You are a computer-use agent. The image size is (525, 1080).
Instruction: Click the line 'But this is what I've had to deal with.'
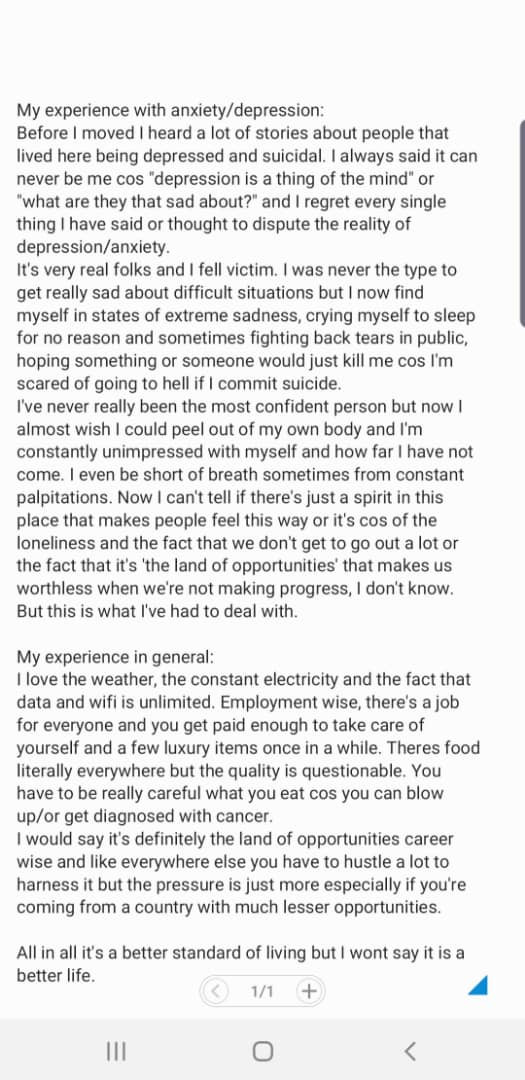157,611
